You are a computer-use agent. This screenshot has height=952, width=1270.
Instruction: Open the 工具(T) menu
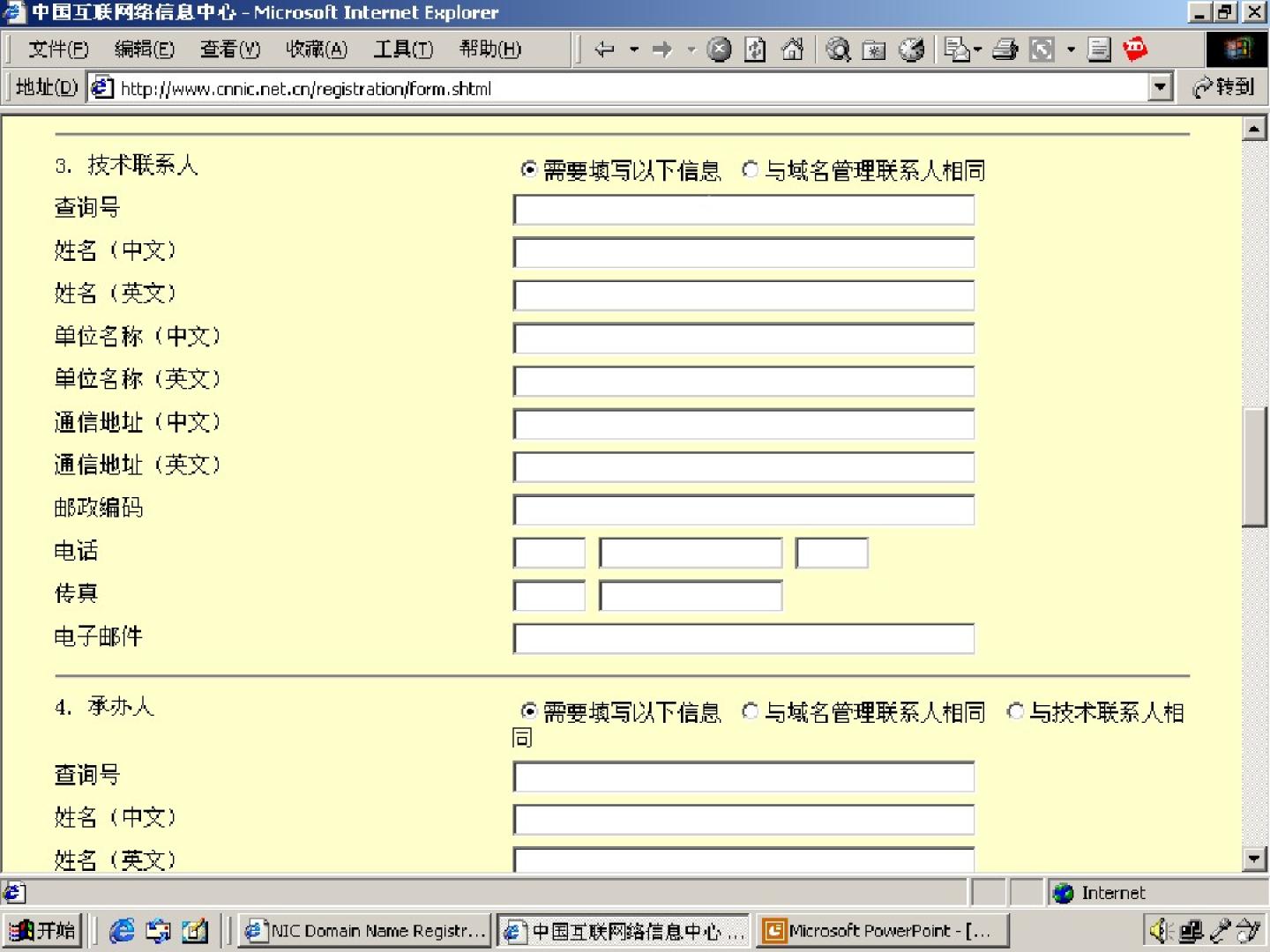click(403, 49)
